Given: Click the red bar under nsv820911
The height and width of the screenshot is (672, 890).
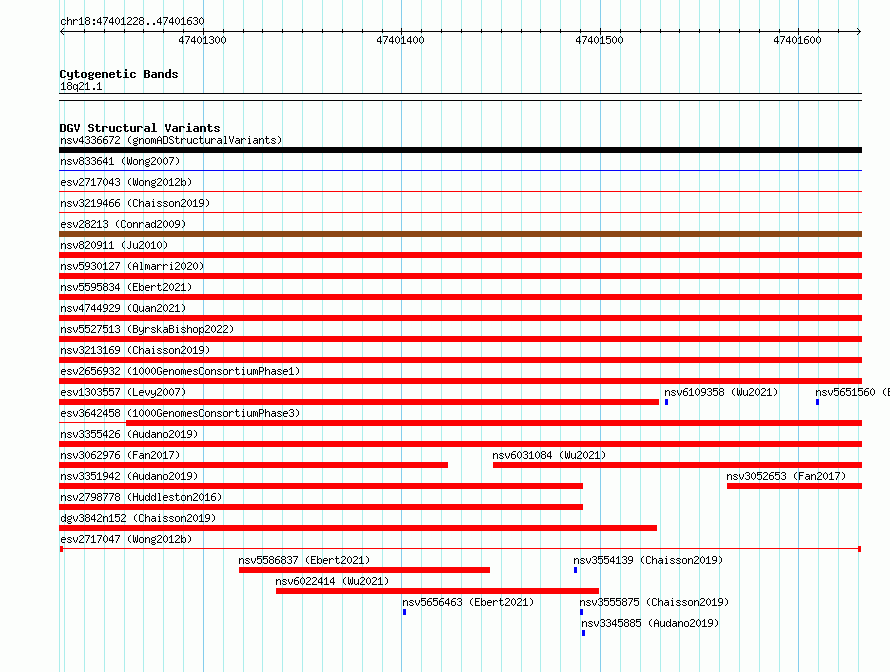Looking at the screenshot, I should (460, 255).
